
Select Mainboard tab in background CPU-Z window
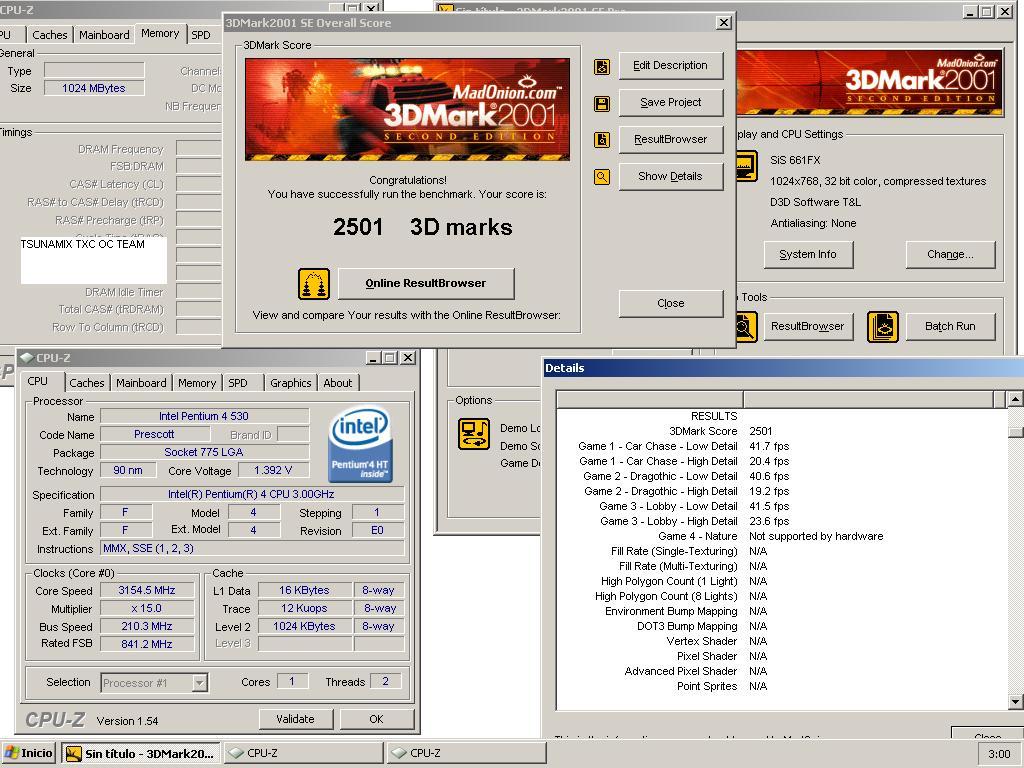click(104, 35)
